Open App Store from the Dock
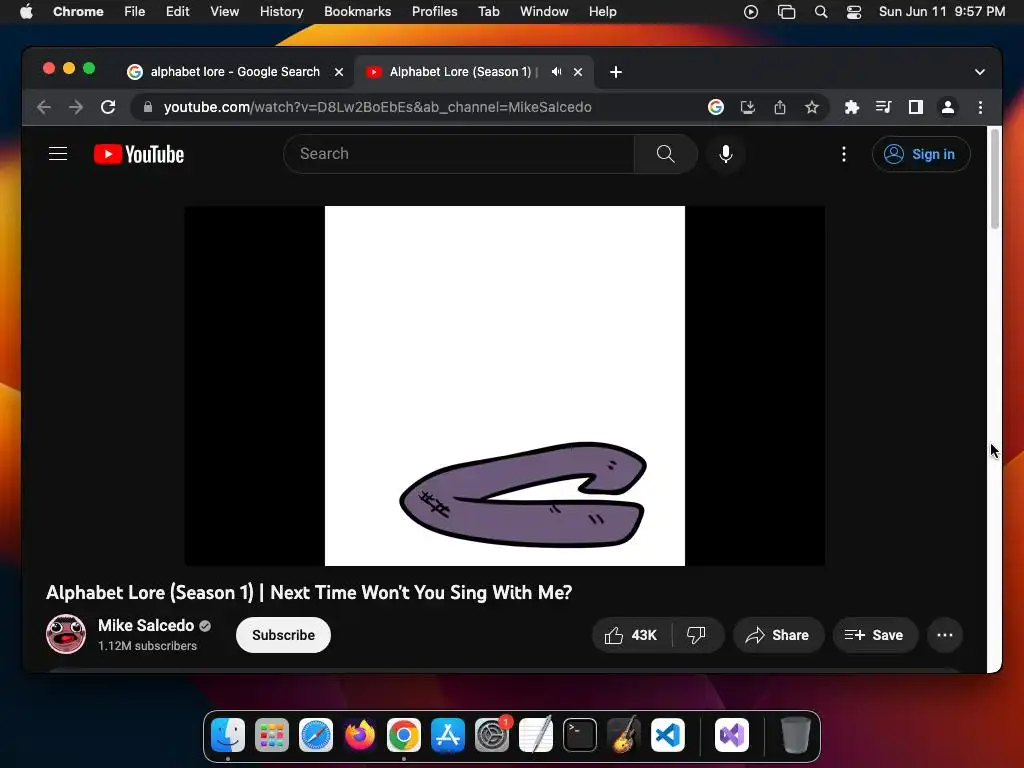This screenshot has height=768, width=1024. point(447,735)
